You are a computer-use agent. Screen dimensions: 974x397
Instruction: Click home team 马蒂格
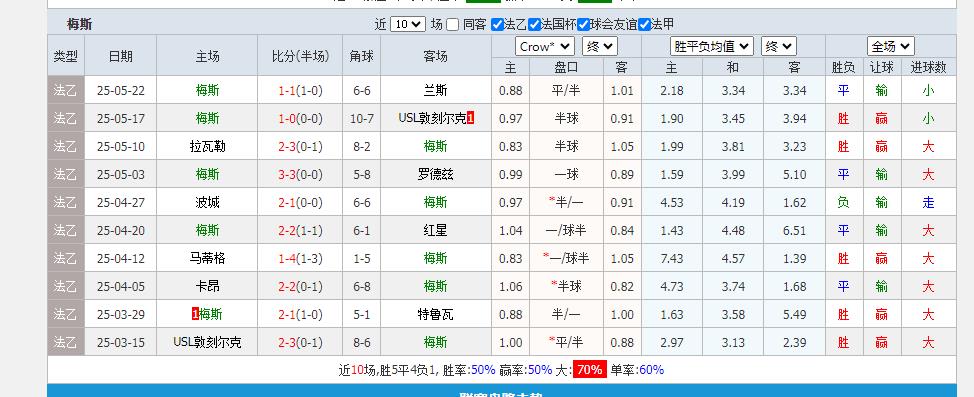[x=207, y=258]
